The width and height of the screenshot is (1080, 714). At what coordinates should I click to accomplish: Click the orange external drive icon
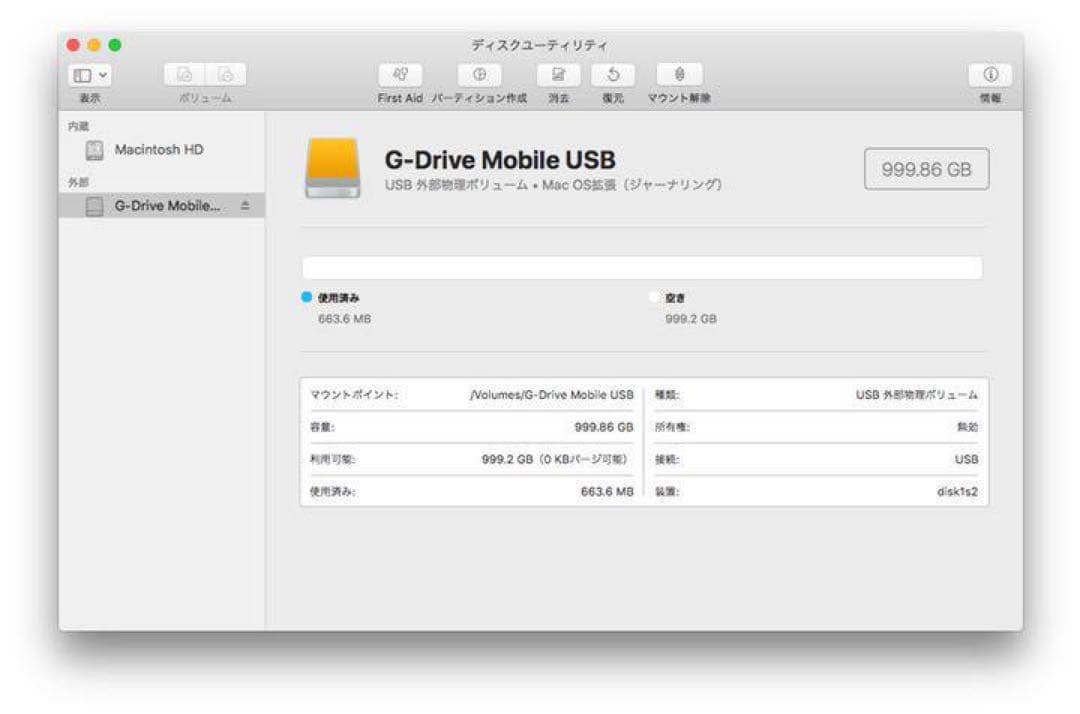[x=333, y=168]
